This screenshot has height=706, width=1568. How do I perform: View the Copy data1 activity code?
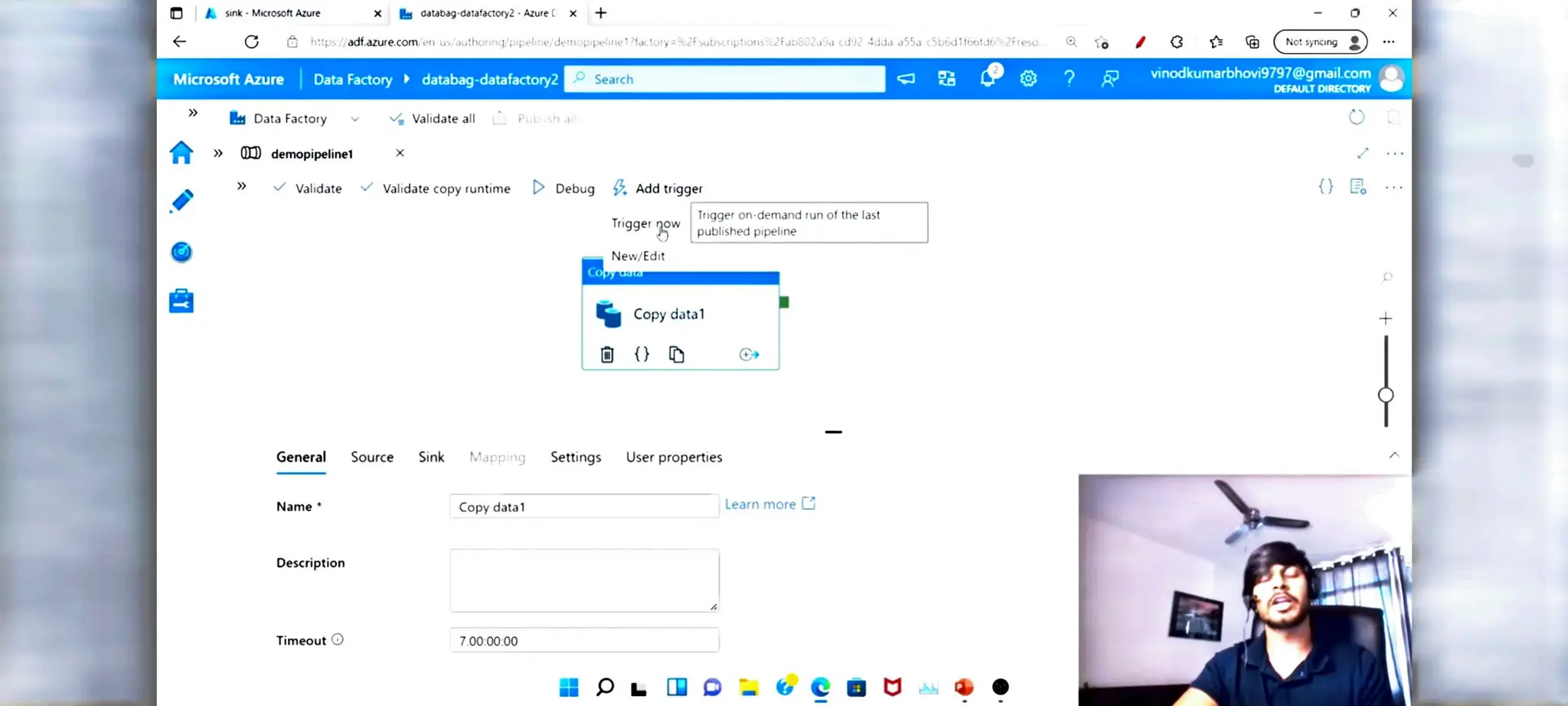[x=642, y=354]
